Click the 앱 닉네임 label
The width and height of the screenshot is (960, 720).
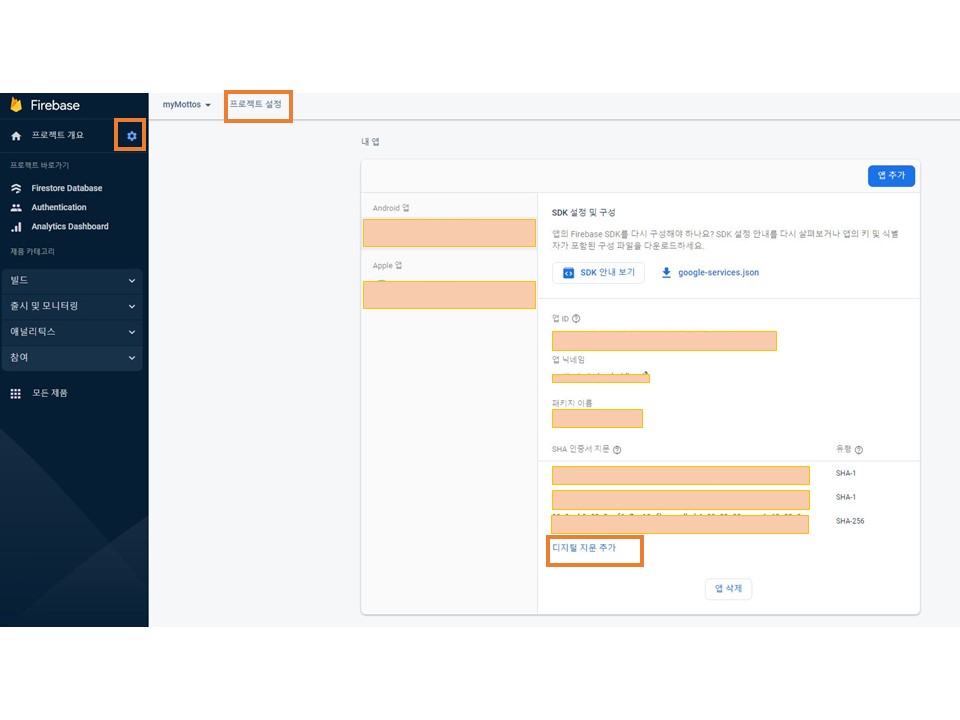568,359
